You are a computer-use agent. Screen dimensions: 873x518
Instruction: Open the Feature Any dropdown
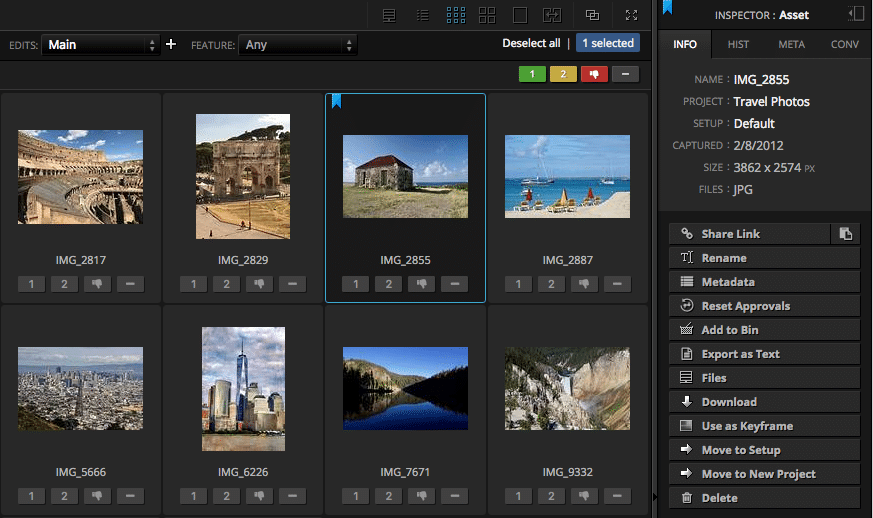coord(297,45)
